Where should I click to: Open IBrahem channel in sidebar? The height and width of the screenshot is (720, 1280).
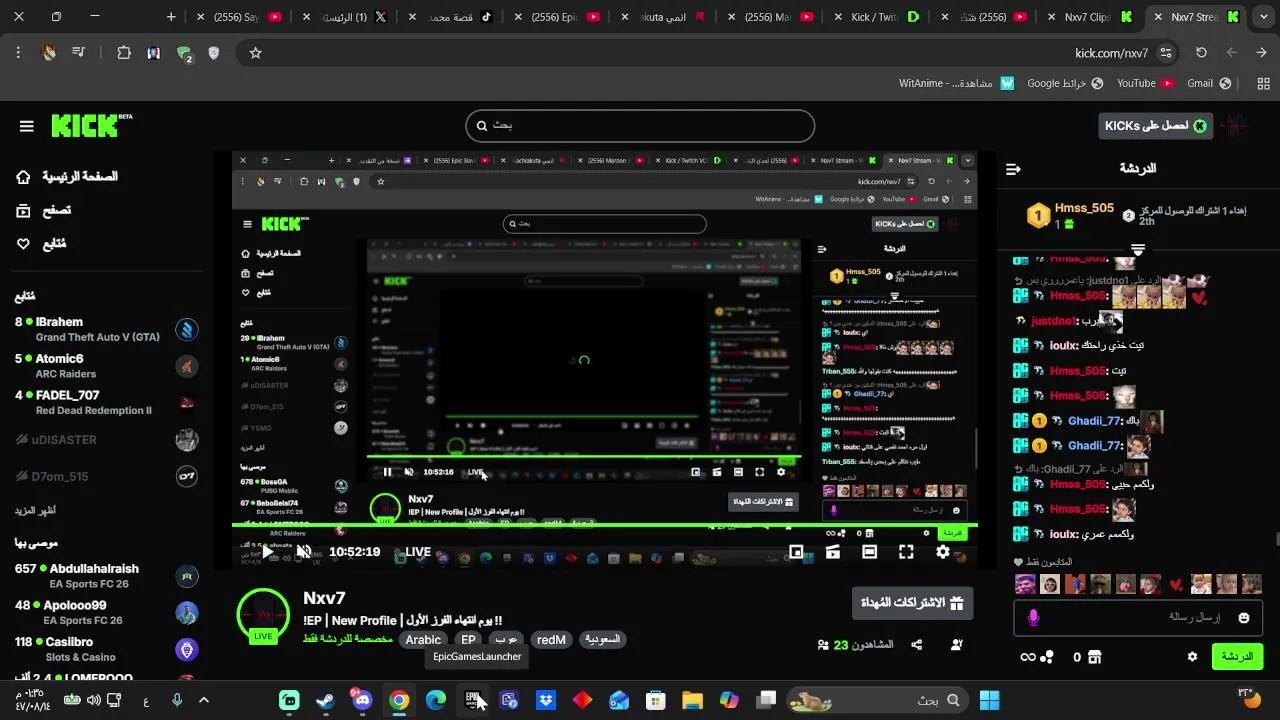pos(105,329)
